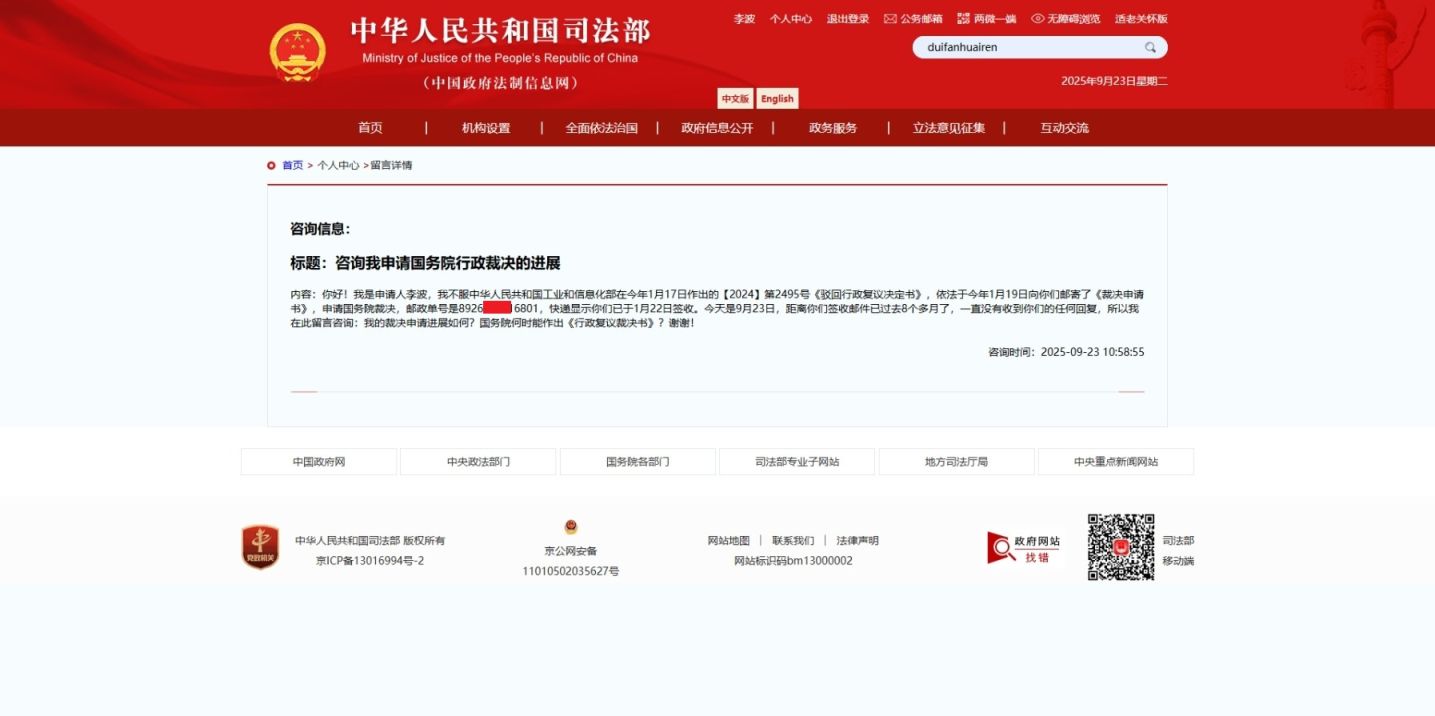Expand the 中国政府网 links box
The height and width of the screenshot is (716, 1435).
(318, 462)
